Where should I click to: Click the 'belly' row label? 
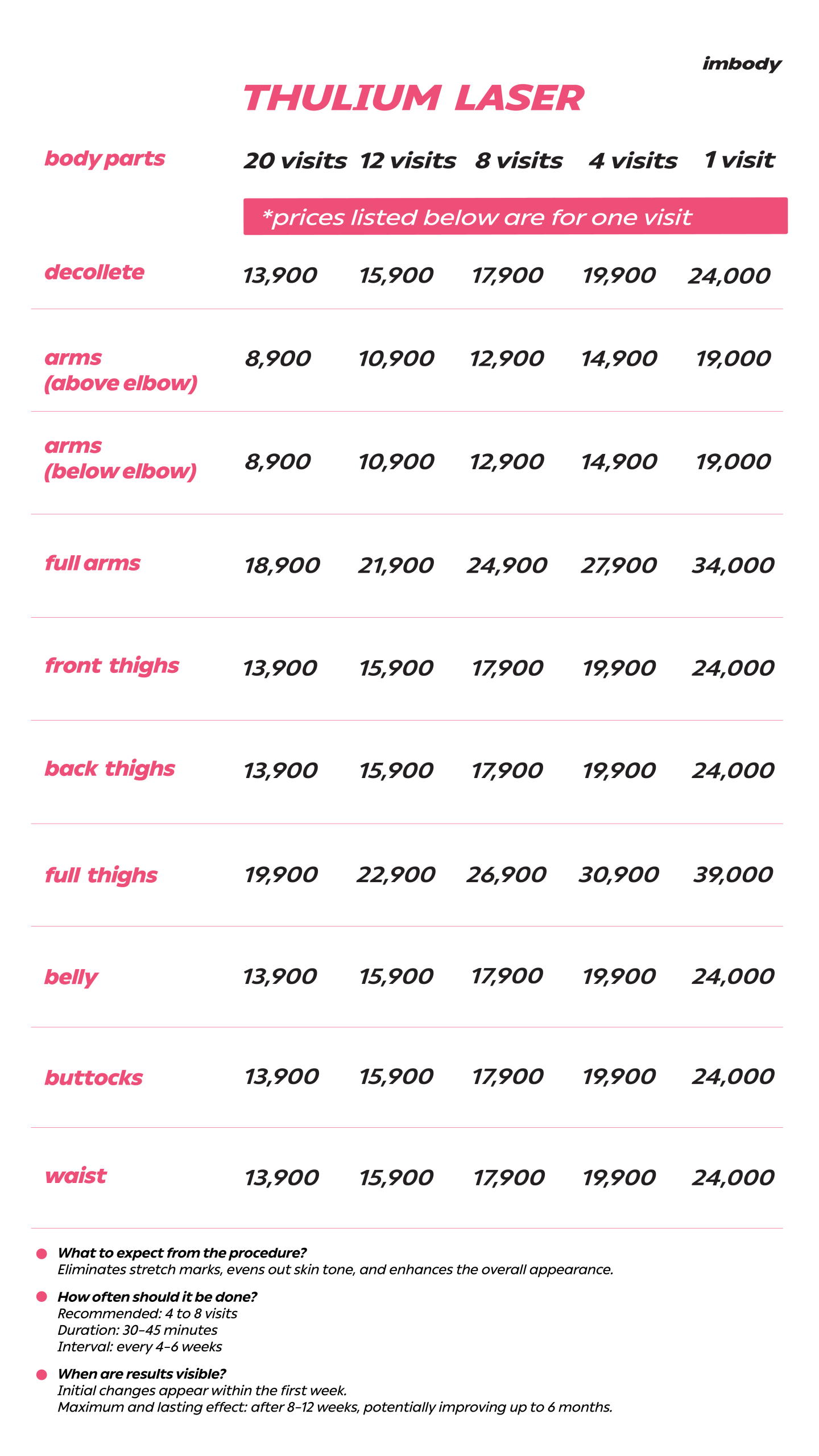(x=71, y=977)
